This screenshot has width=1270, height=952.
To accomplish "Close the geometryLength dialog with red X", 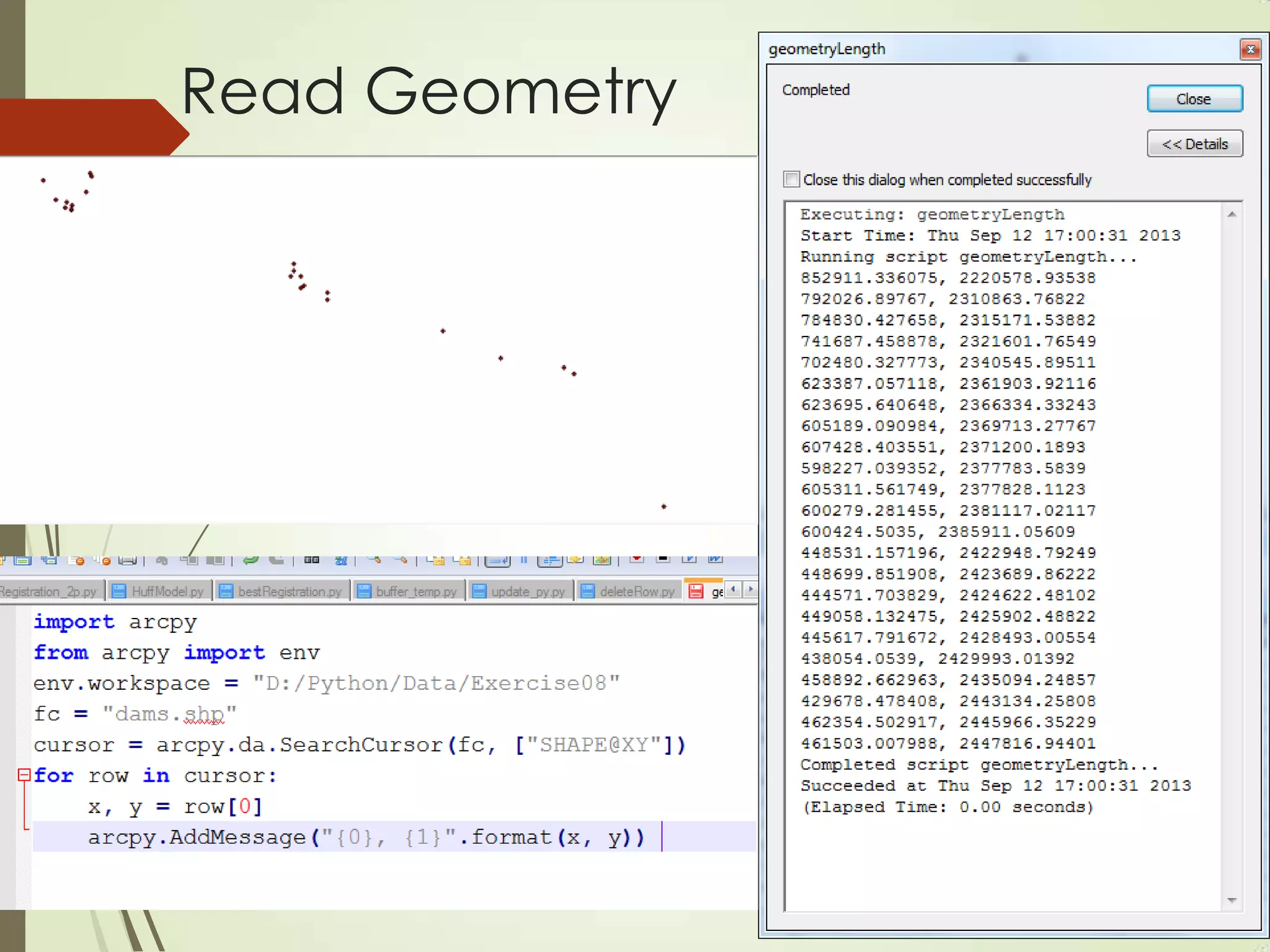I will (1250, 49).
